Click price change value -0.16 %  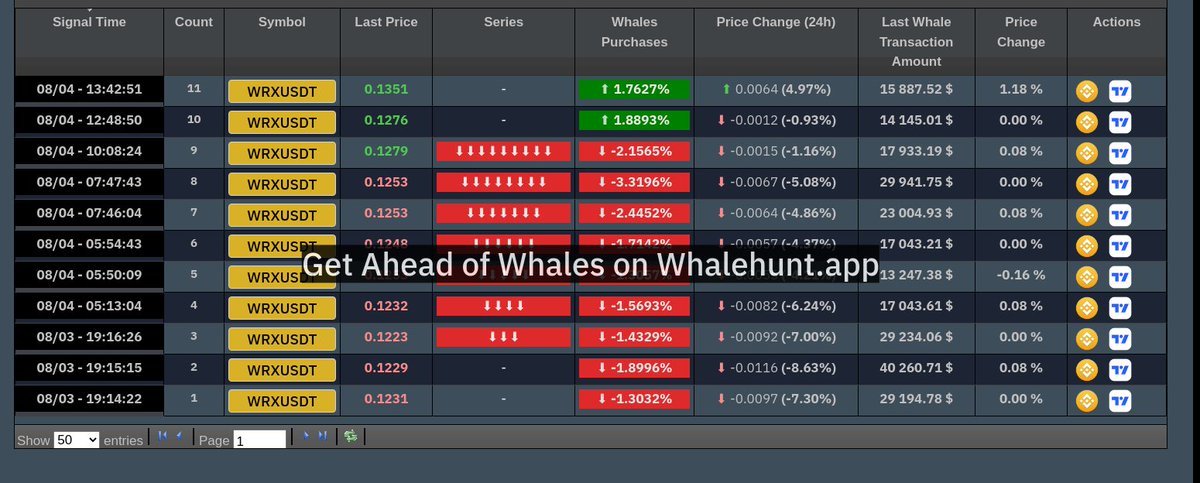pos(1021,275)
